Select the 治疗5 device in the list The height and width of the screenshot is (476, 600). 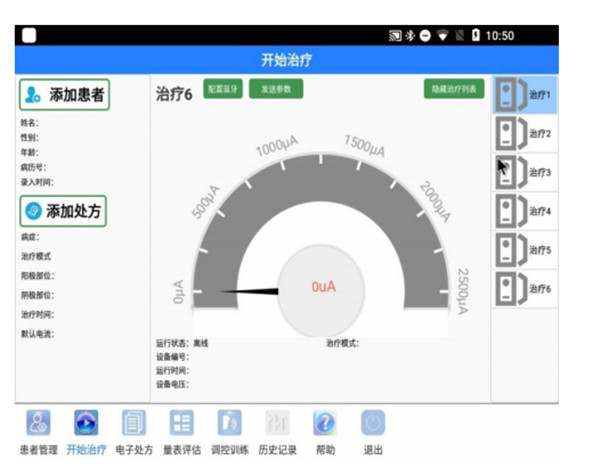[x=525, y=250]
